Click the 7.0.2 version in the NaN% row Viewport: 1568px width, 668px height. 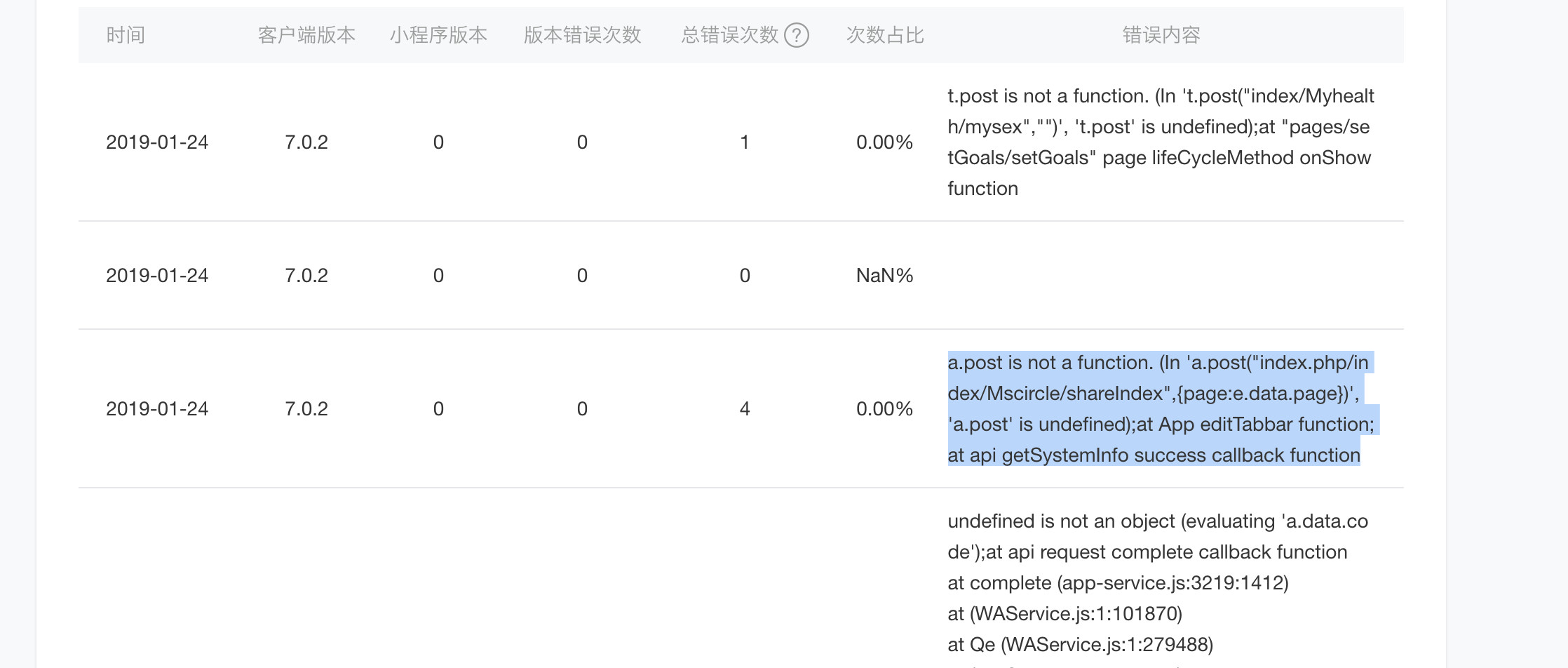click(306, 276)
